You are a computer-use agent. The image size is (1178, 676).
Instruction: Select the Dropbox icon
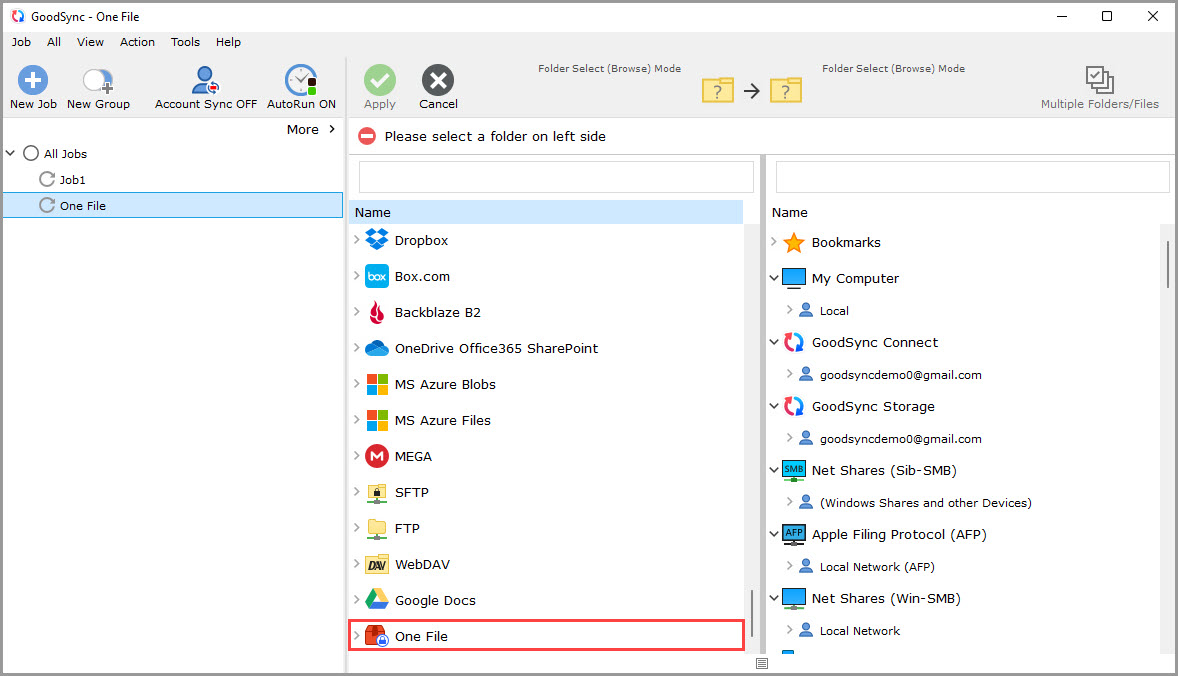(x=376, y=240)
